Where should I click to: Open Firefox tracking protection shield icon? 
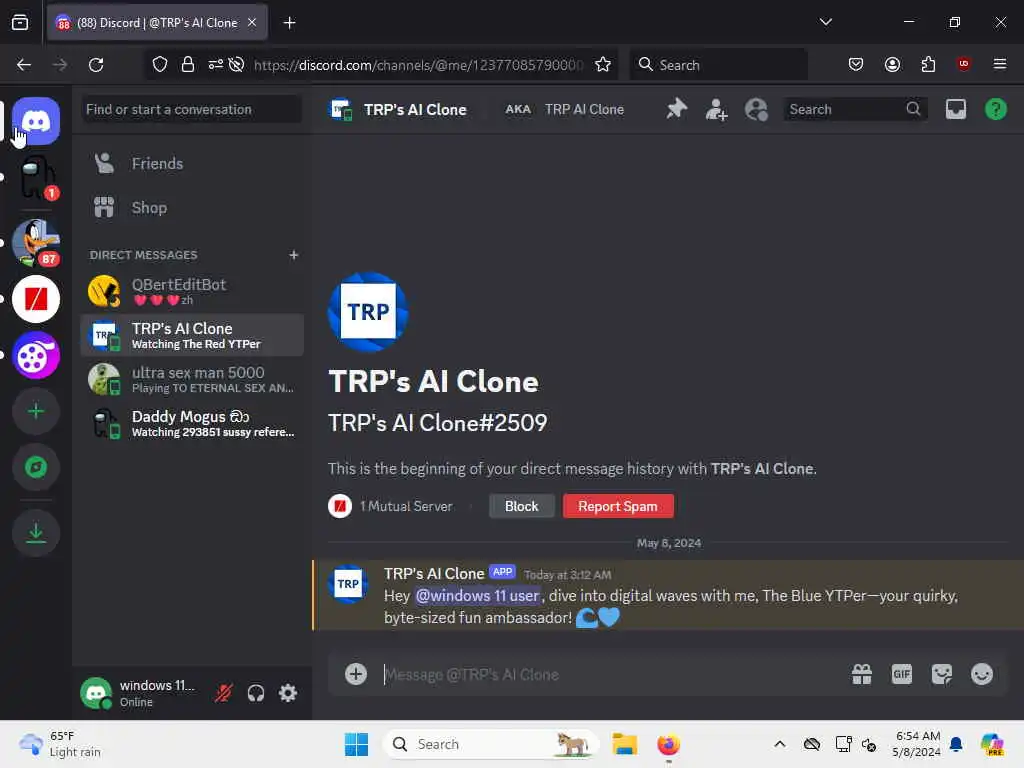160,65
